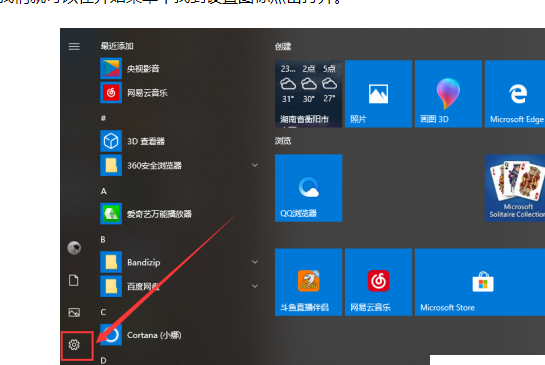Click the 创建 tile group title
Screen dimensions: 545x365
(x=283, y=46)
